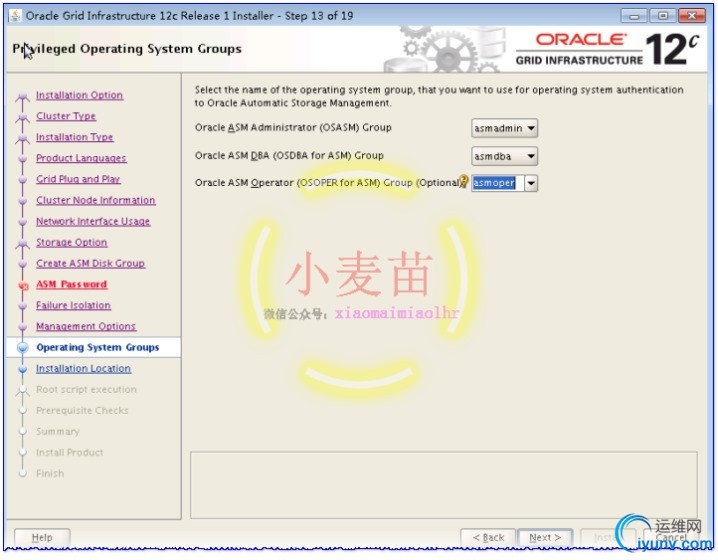Click the disabled Finish step
This screenshot has height=560, width=718.
click(x=50, y=474)
